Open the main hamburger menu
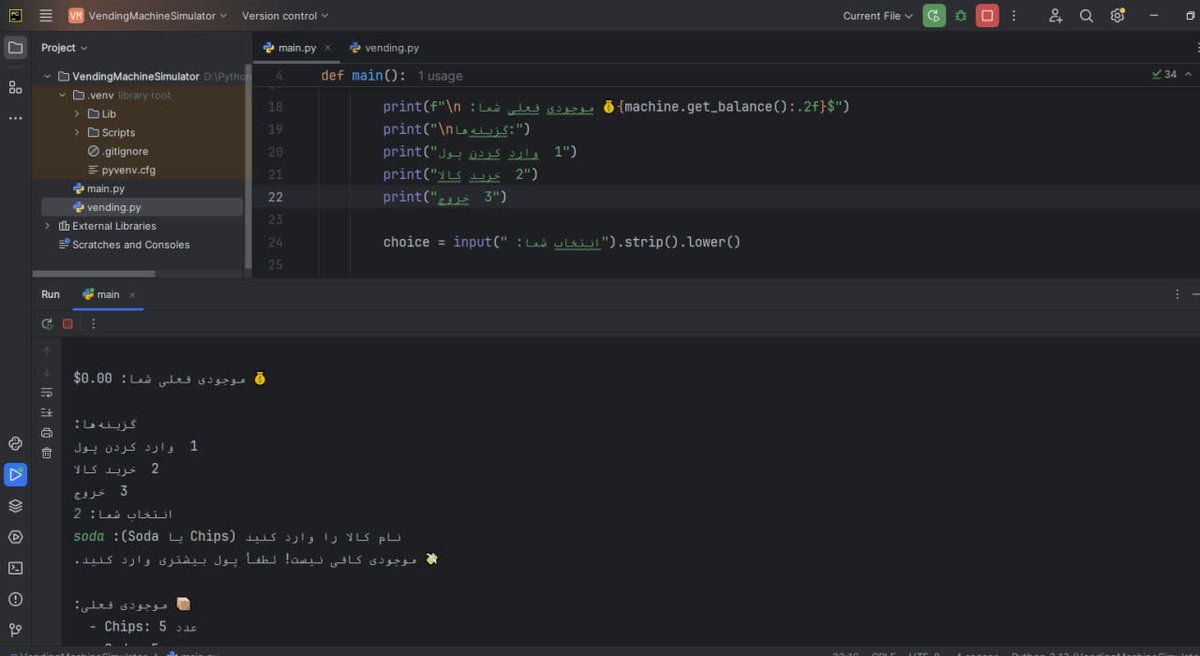 pyautogui.click(x=46, y=15)
